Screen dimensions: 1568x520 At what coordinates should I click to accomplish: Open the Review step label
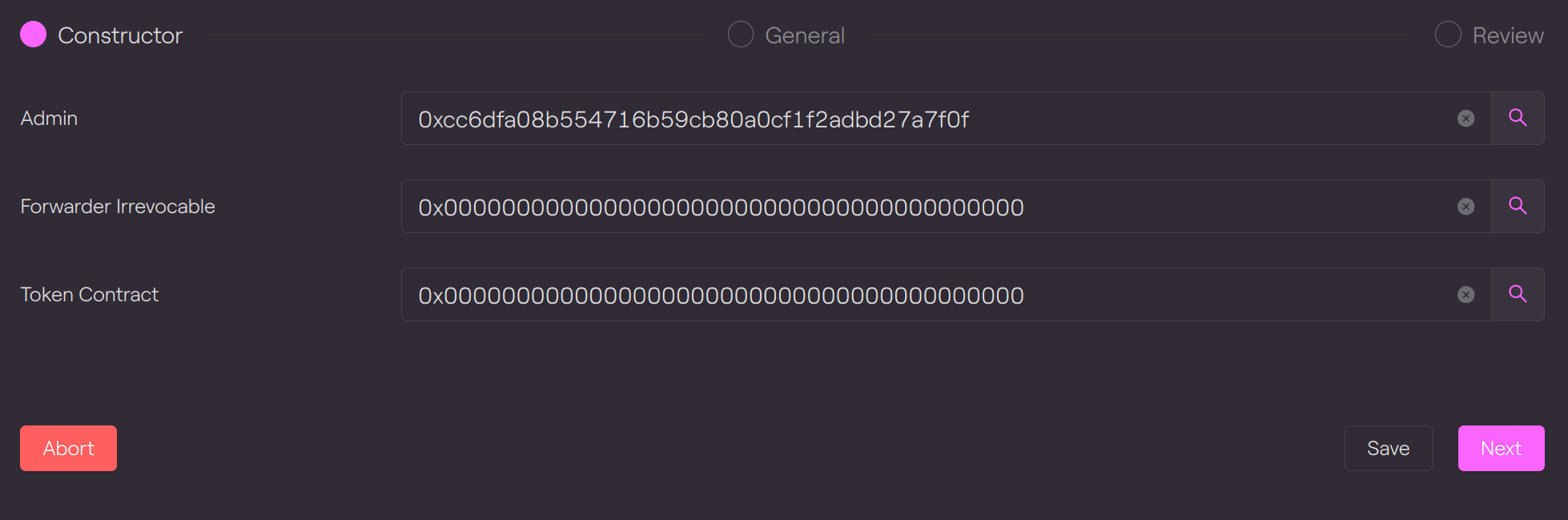1508,35
